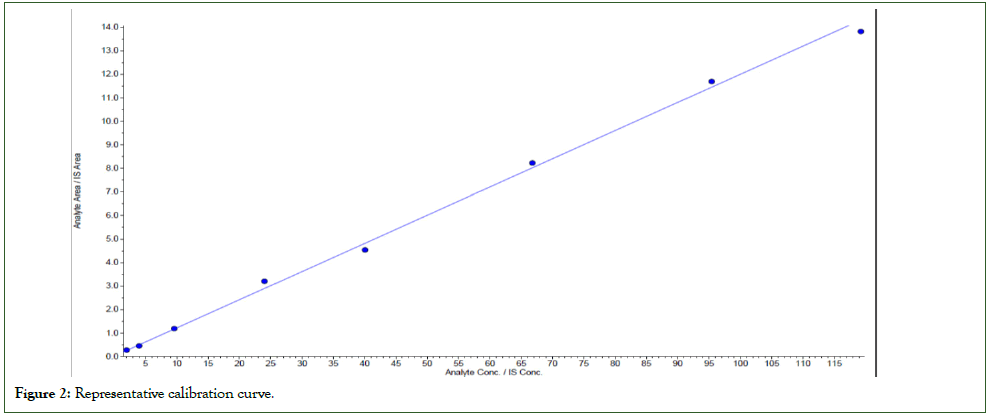Screen dimensions: 989x415
Task: Click the y-axis tick label 3.0
Action: [x=112, y=286]
